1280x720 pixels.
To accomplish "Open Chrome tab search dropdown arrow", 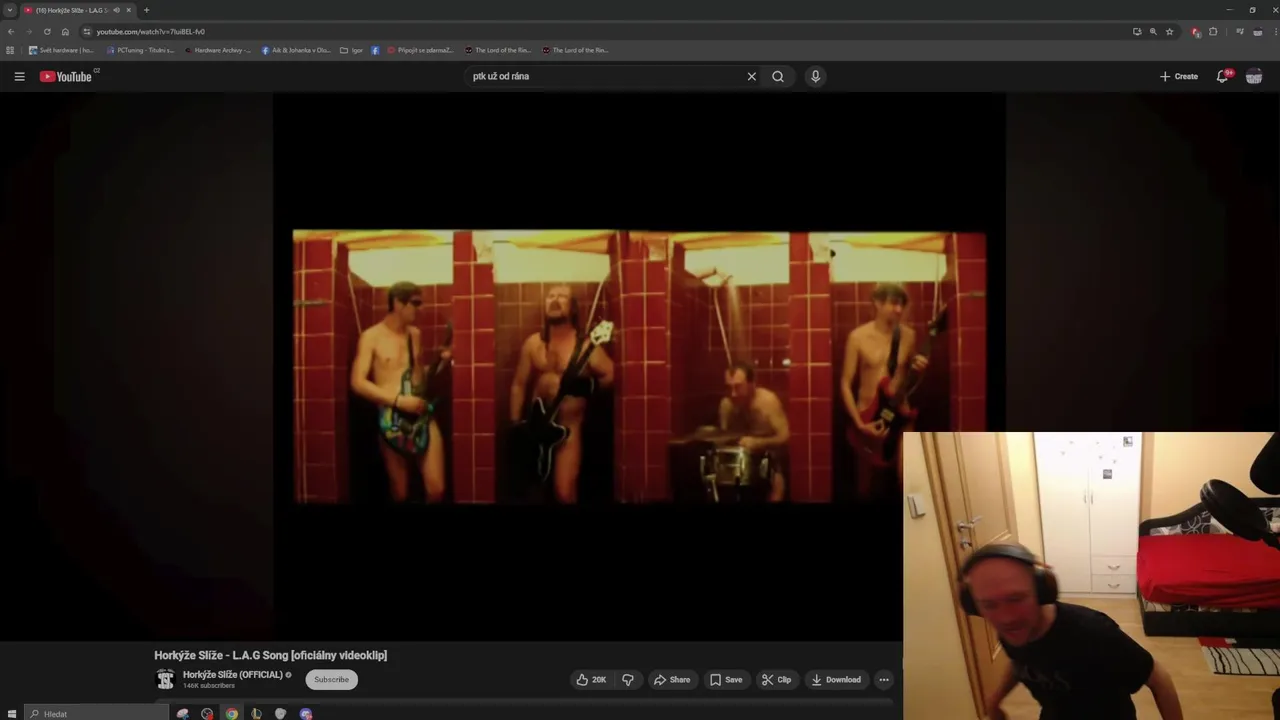I will [x=9, y=10].
